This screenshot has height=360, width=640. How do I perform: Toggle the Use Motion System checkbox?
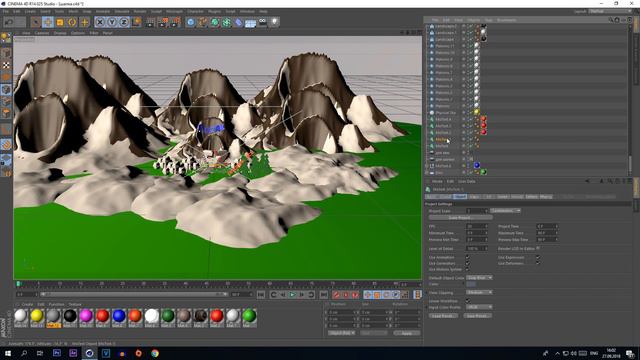[x=467, y=269]
